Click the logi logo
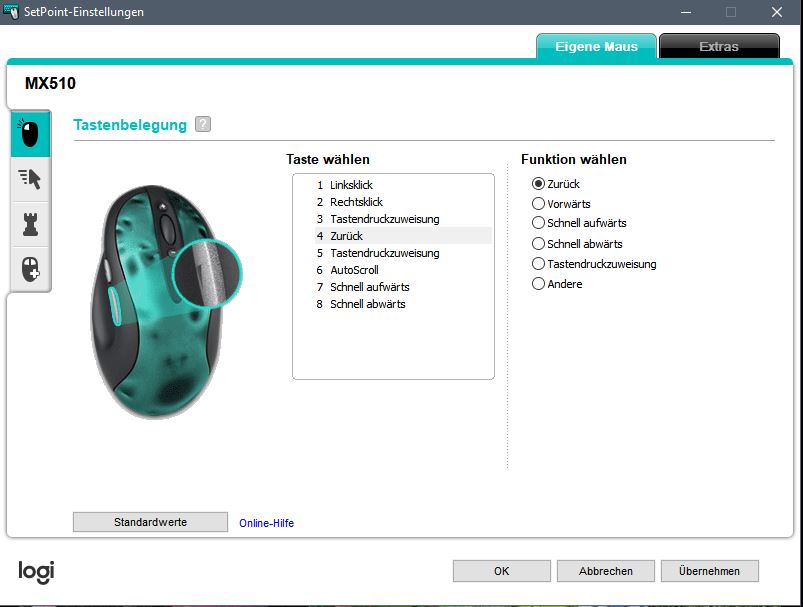 coord(36,572)
